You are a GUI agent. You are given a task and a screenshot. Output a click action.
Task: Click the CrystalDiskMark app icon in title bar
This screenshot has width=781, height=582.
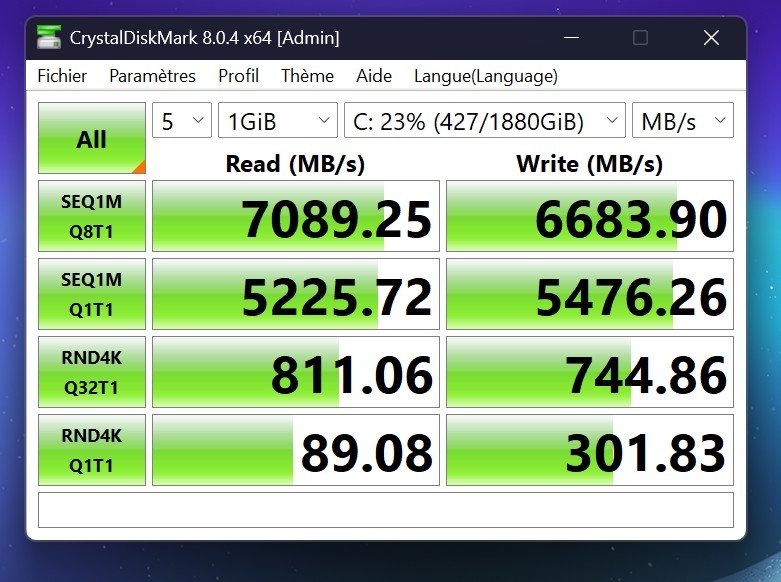49,37
